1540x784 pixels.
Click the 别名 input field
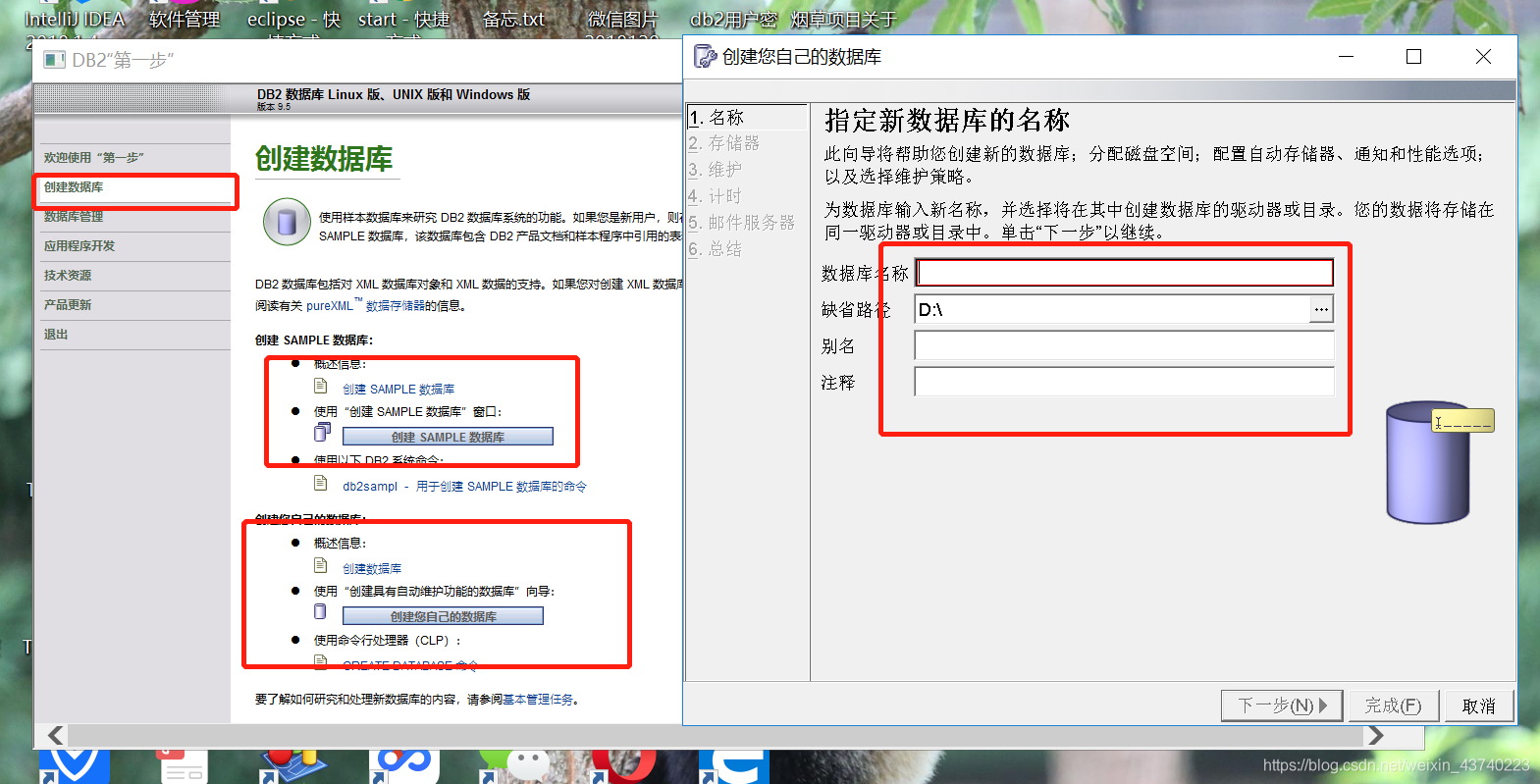click(x=1125, y=345)
